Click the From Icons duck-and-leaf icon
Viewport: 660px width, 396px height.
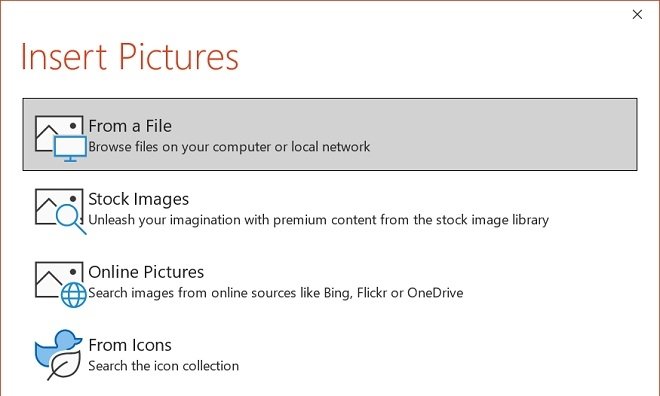[59, 355]
